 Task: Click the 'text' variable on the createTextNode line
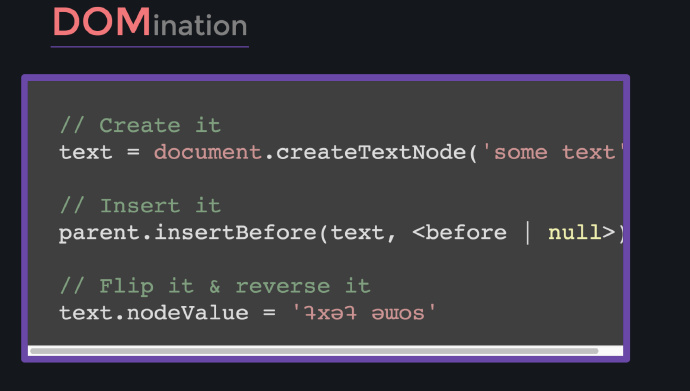coord(86,153)
